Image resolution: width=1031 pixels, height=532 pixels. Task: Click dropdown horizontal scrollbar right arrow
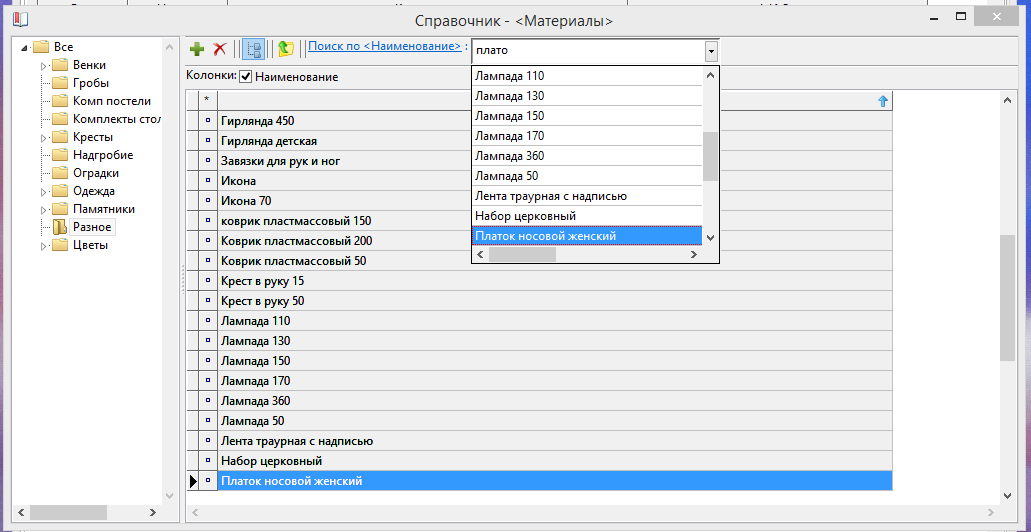(x=694, y=254)
